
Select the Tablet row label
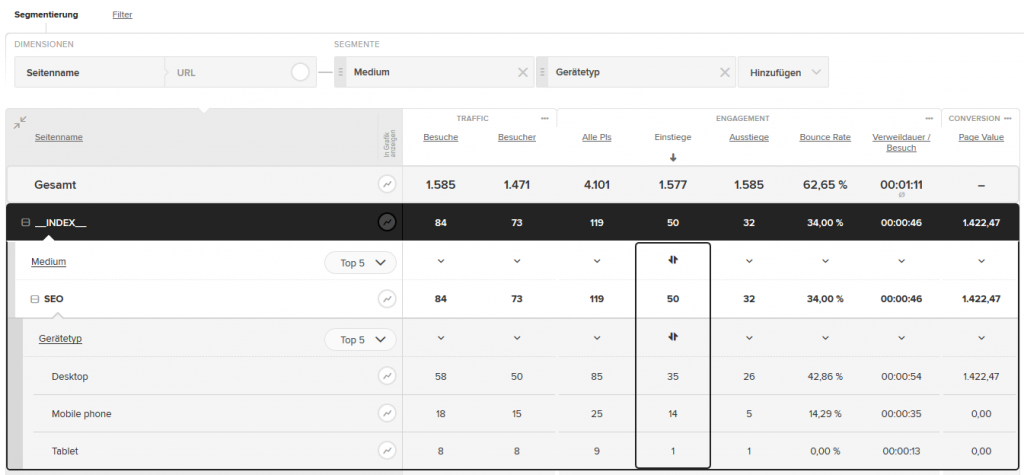(x=65, y=451)
